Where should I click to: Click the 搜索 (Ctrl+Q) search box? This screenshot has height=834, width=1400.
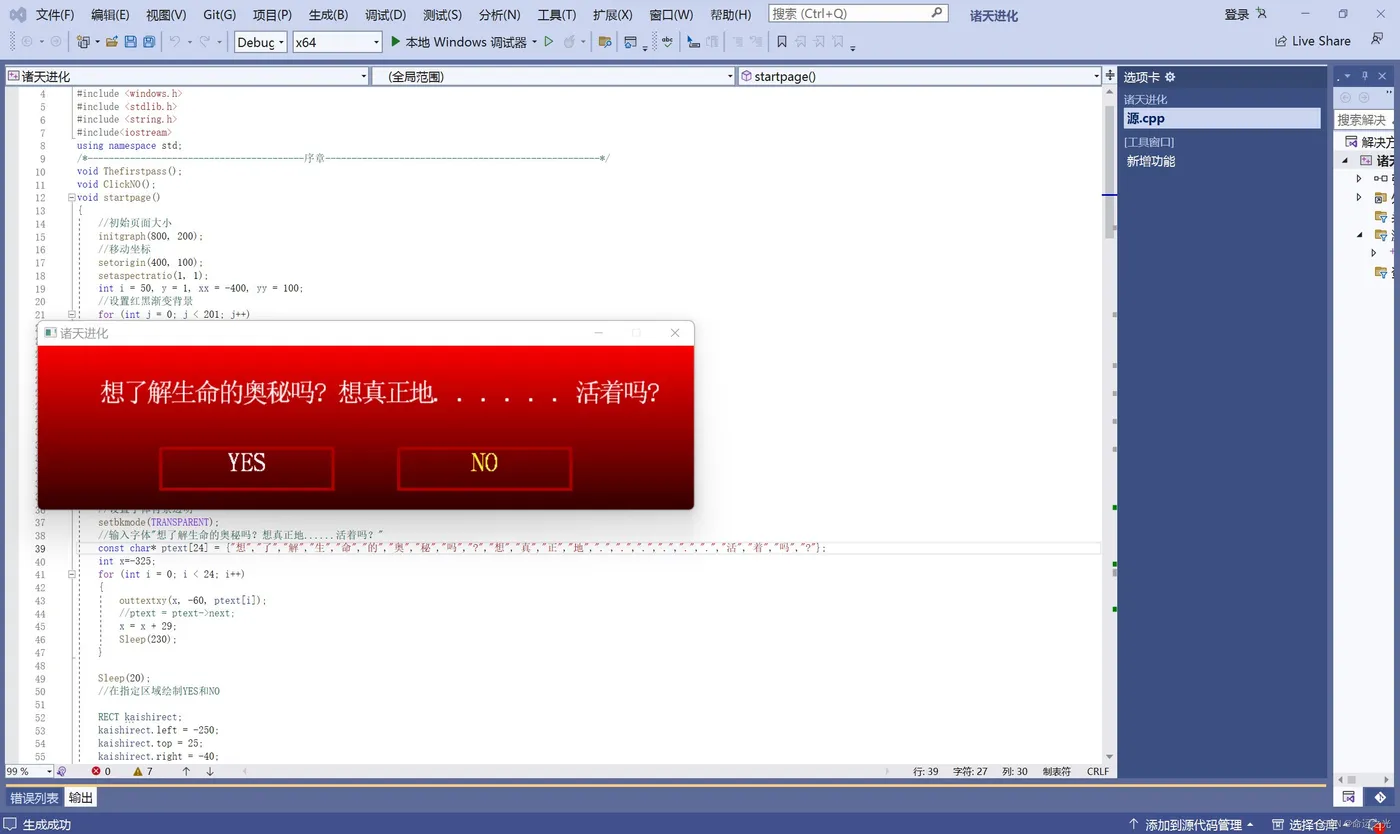point(858,13)
